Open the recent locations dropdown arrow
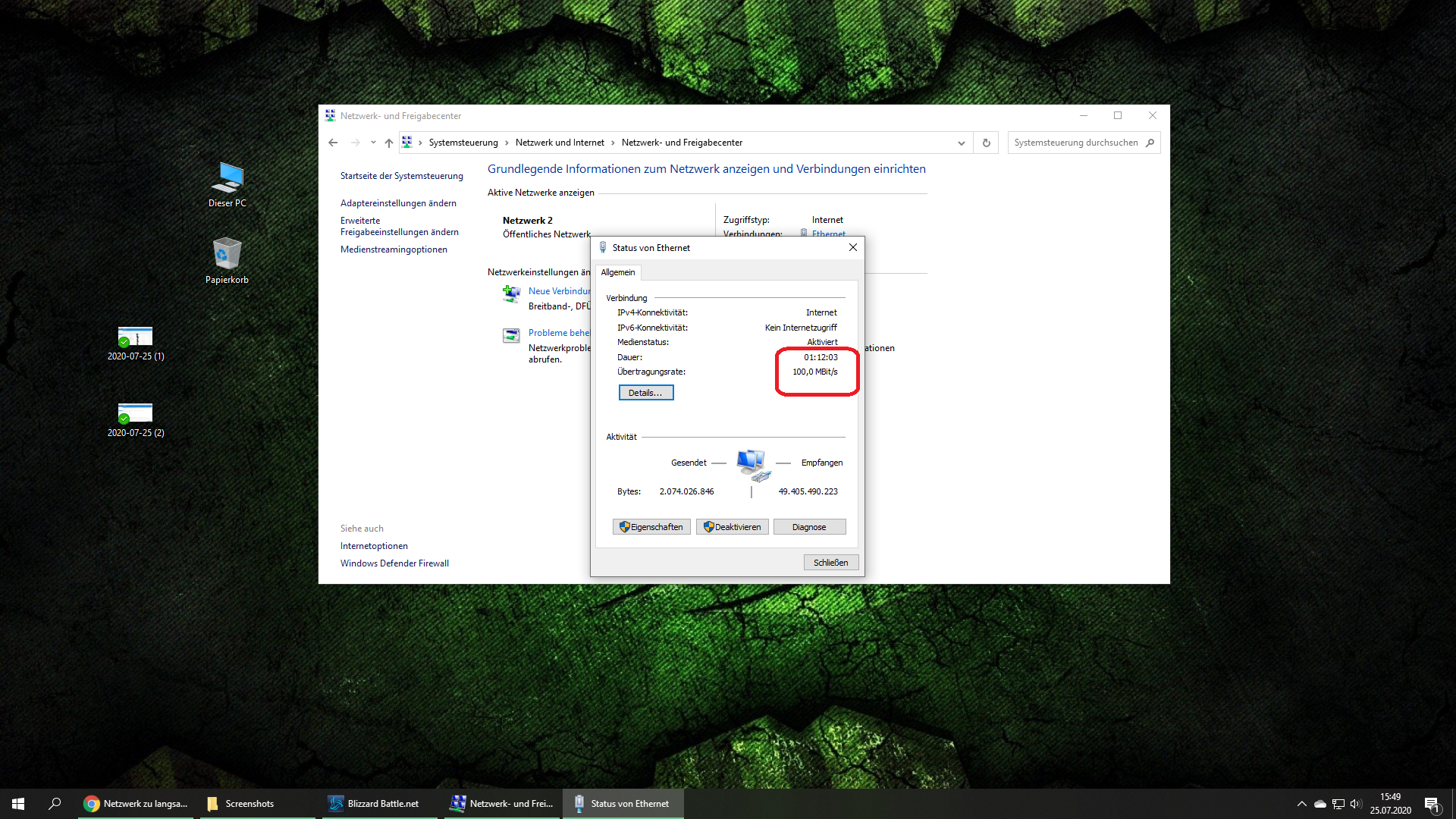Image resolution: width=1456 pixels, height=819 pixels. point(373,143)
